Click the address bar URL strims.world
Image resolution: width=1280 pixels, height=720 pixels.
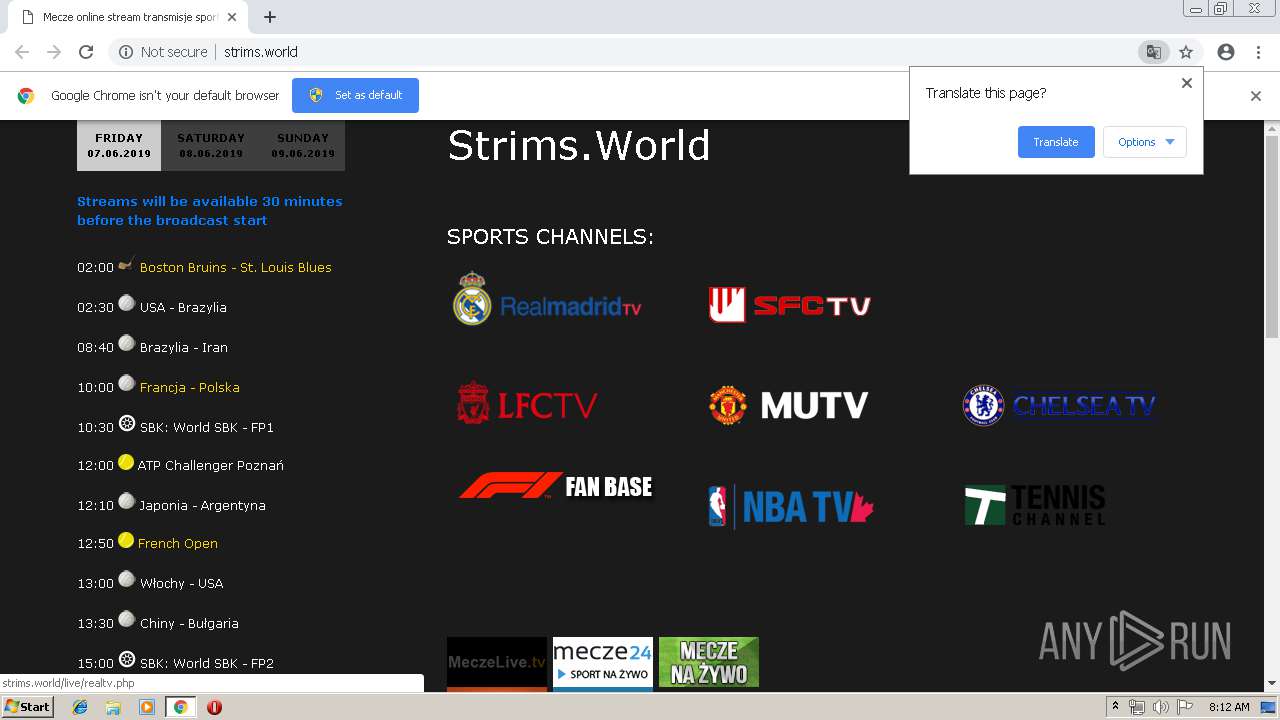(261, 52)
